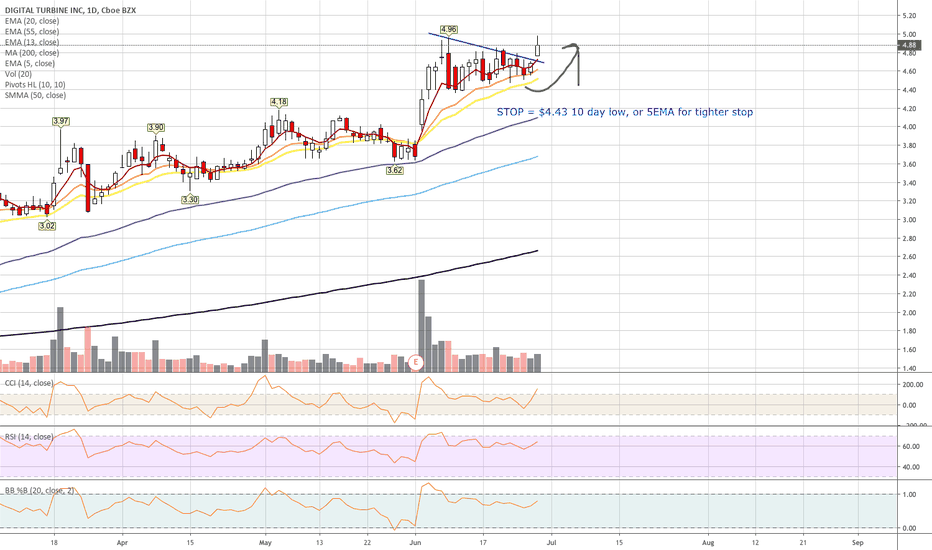Select the EMA (20, close) indicator legend
The image size is (932, 550).
click(32, 21)
